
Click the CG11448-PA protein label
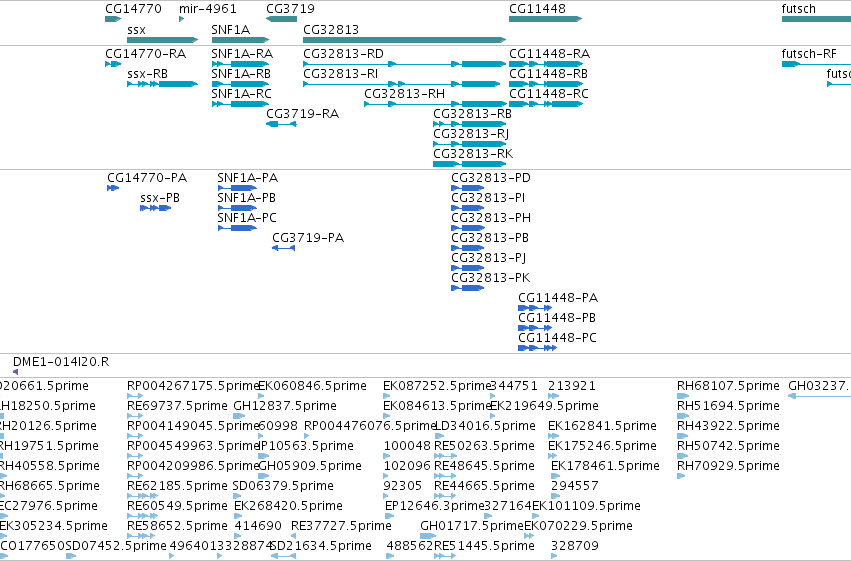tap(558, 298)
